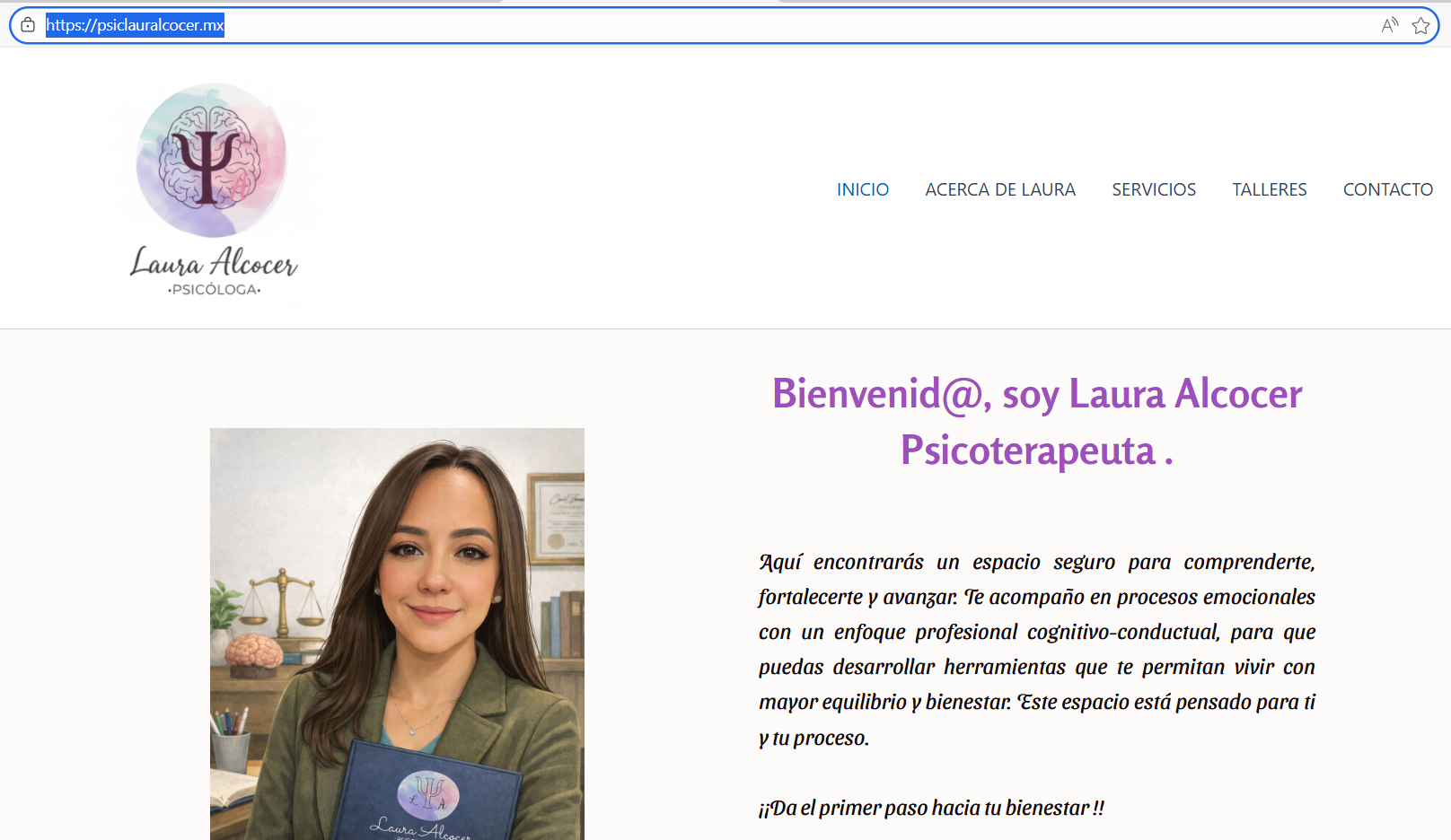The image size is (1451, 840).
Task: Open the SERVICIOS section
Action: (x=1154, y=189)
